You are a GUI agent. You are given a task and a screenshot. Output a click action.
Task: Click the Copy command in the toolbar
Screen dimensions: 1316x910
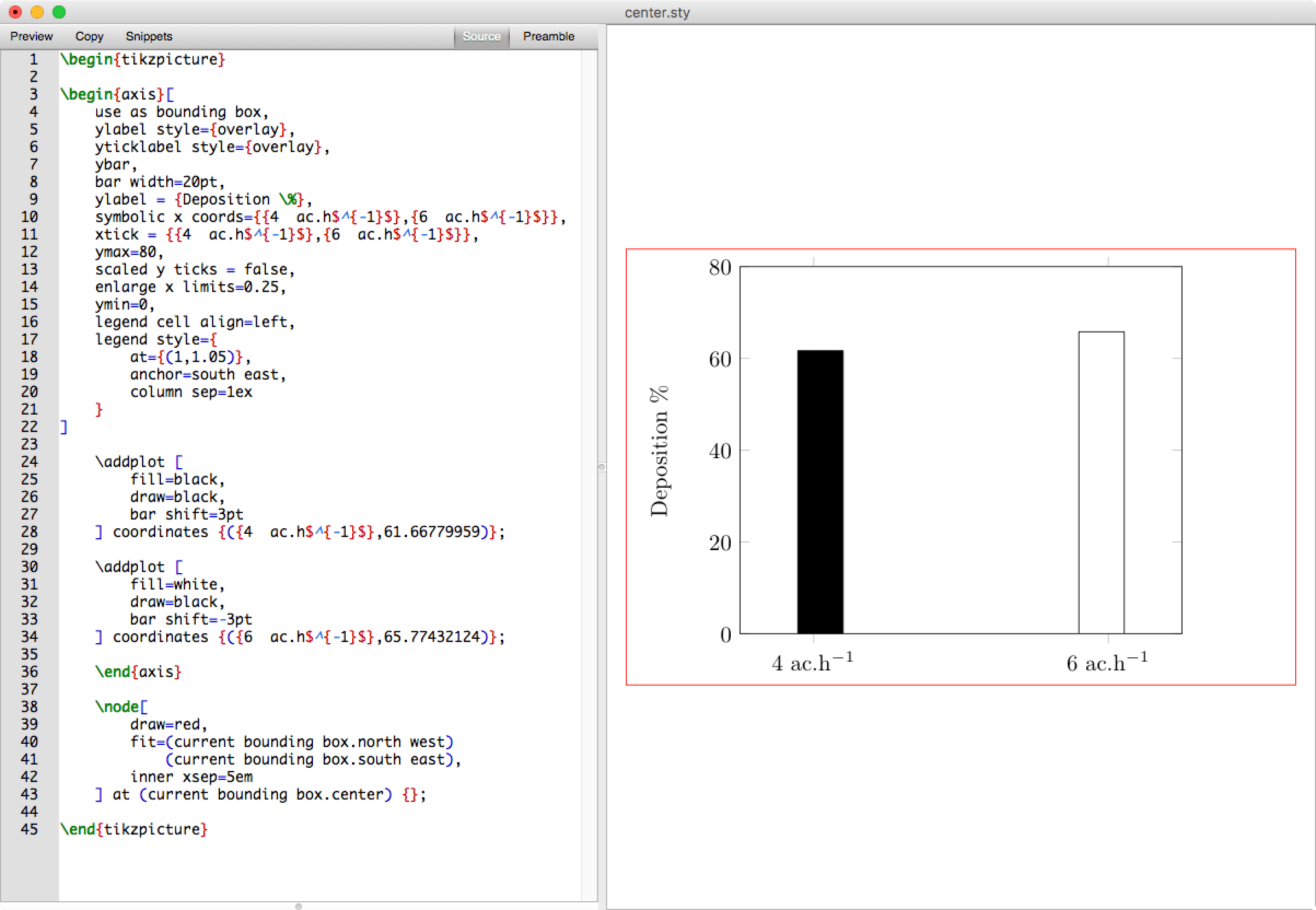click(x=89, y=36)
